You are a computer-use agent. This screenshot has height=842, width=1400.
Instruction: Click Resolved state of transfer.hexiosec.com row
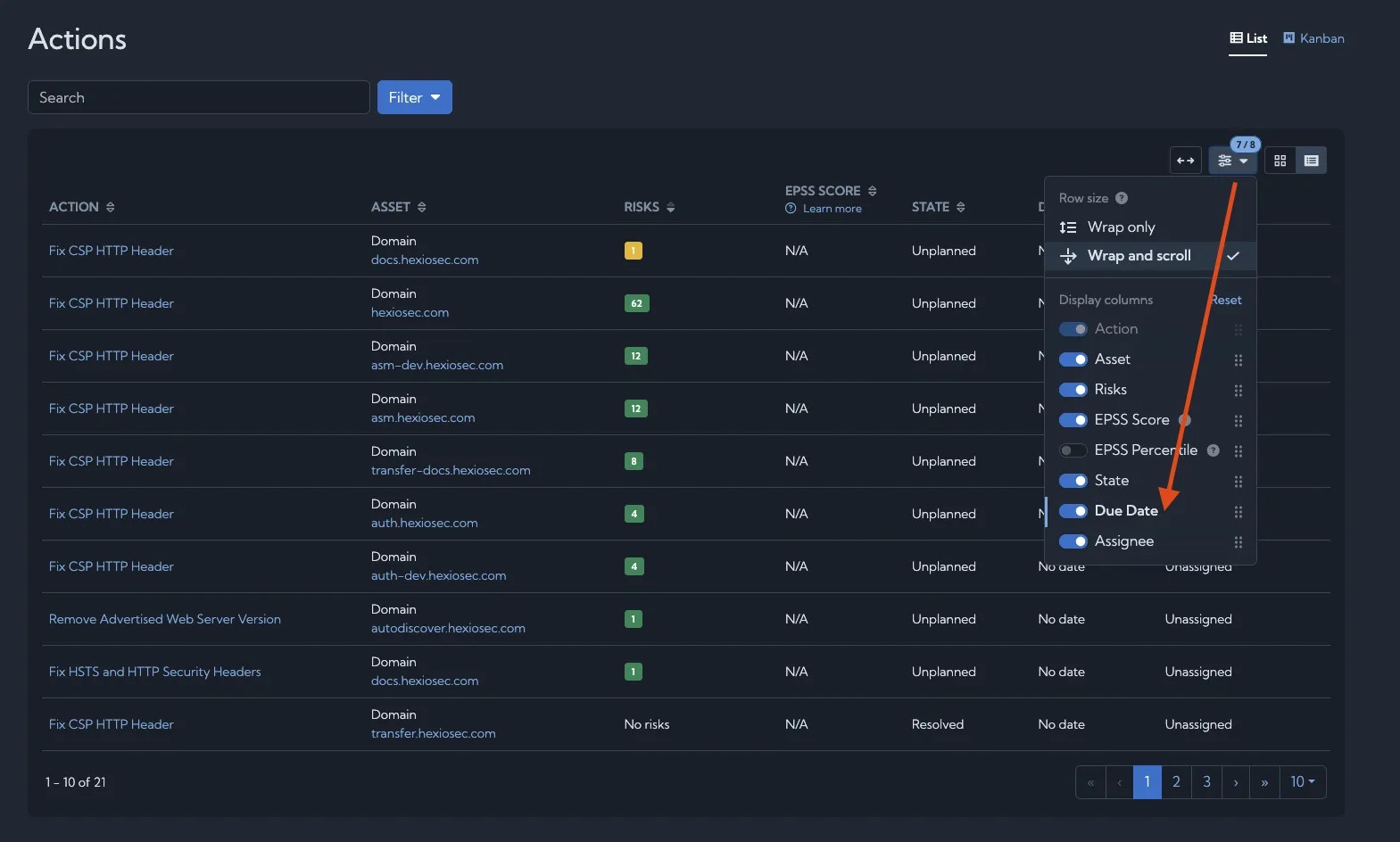[x=938, y=724]
